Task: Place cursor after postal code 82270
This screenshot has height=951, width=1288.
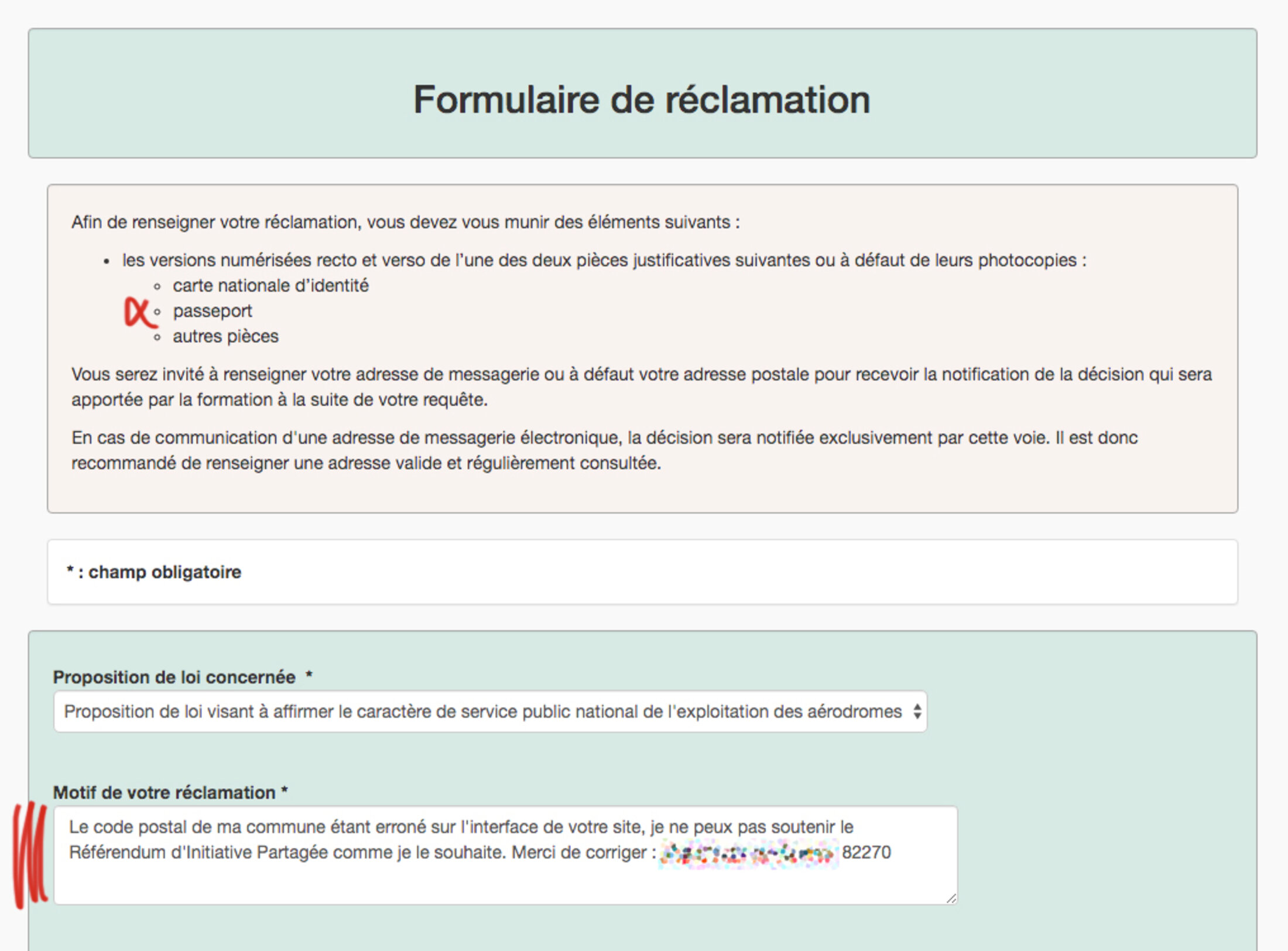Action: [x=892, y=853]
